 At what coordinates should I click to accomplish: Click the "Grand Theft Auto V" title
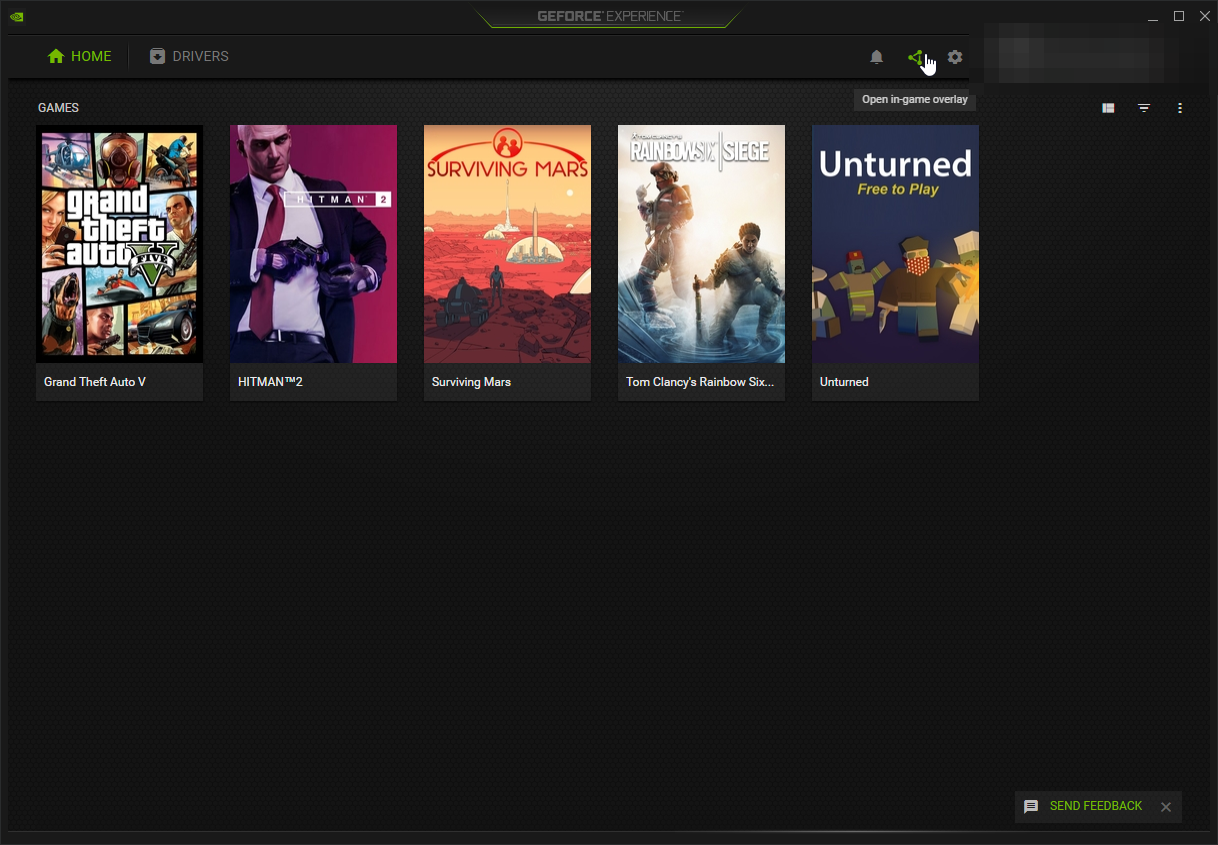pos(95,382)
